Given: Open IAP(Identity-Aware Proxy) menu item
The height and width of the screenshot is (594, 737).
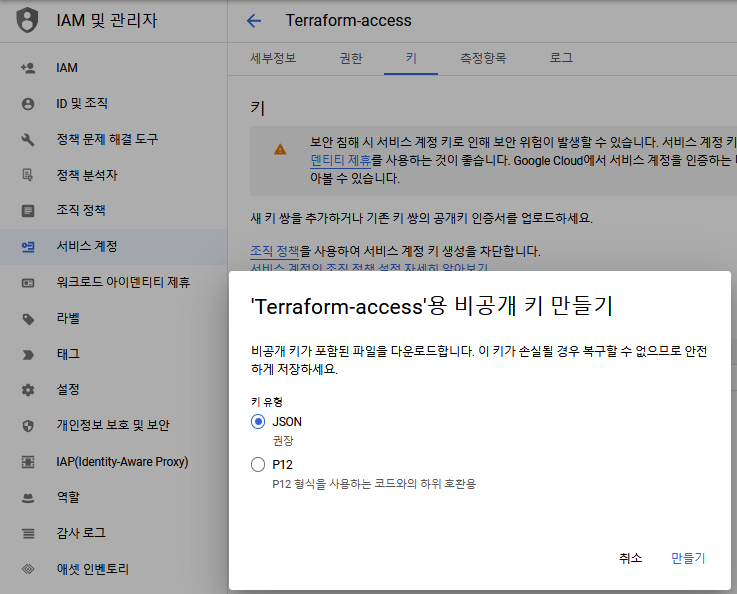Looking at the screenshot, I should click(x=122, y=461).
